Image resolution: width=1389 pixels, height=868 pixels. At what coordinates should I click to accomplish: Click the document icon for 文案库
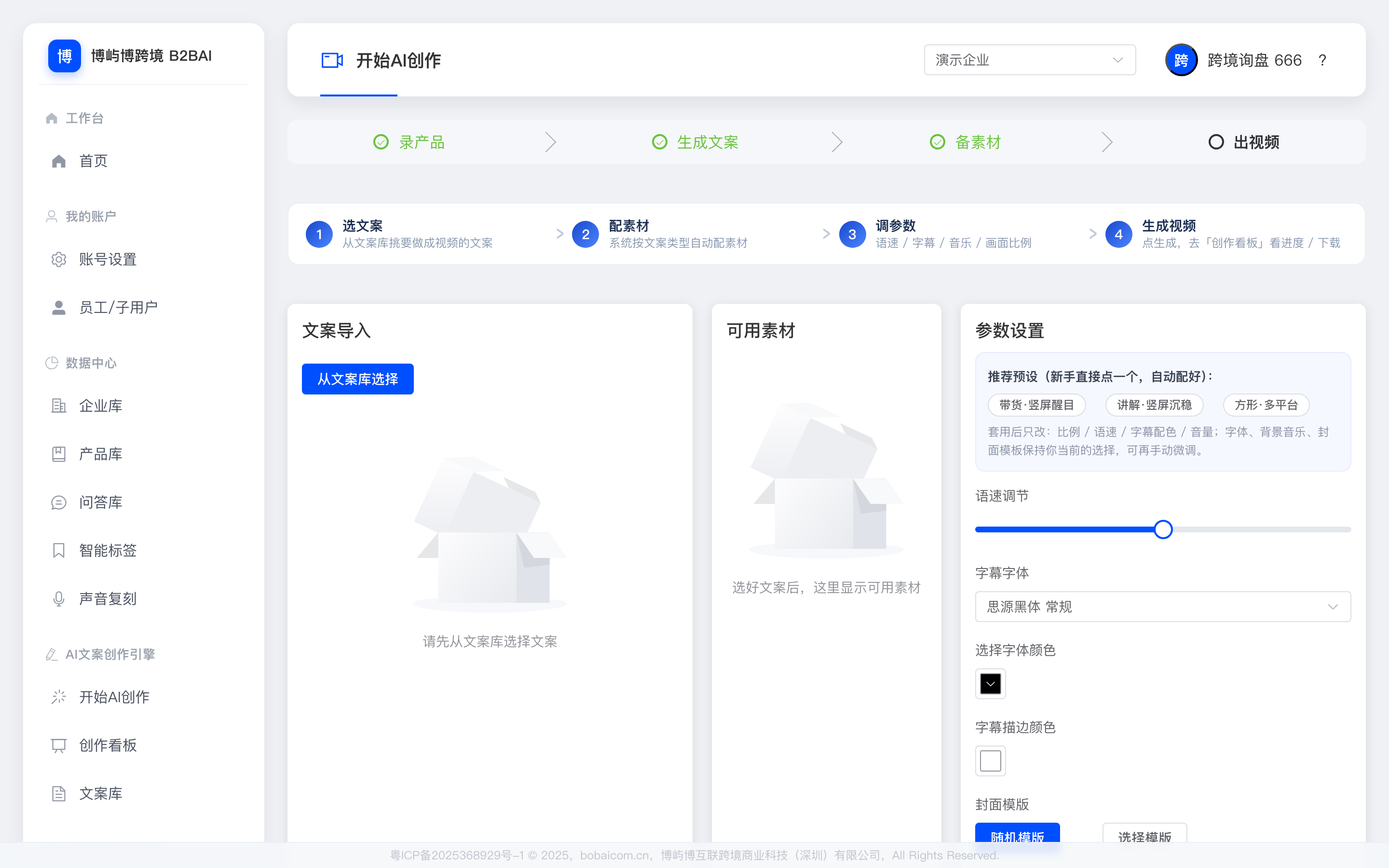58,793
